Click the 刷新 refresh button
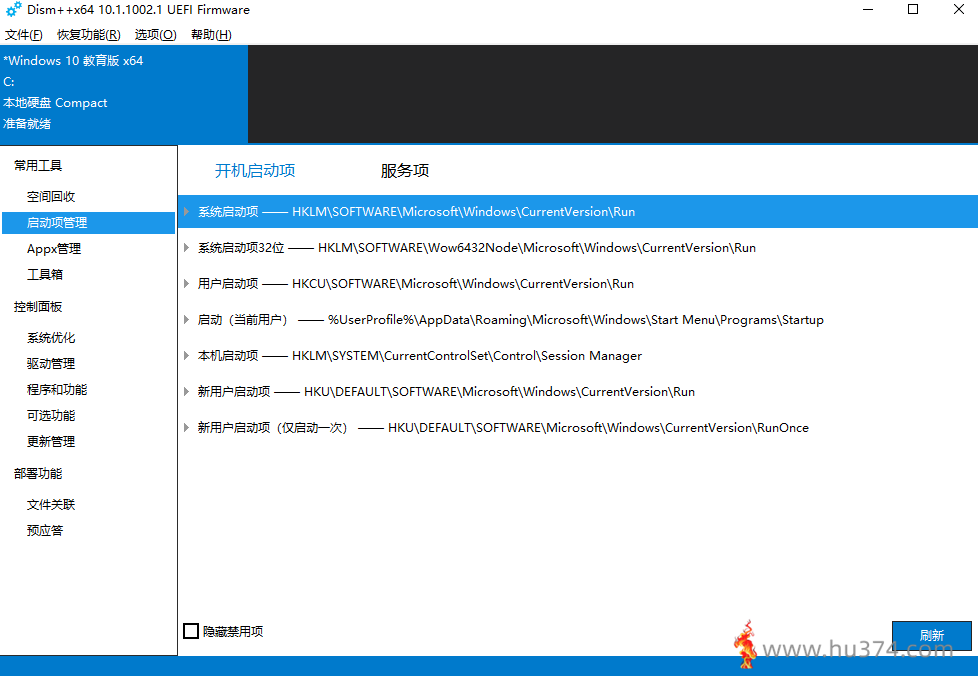Screen dimensions: 978x676 931,635
